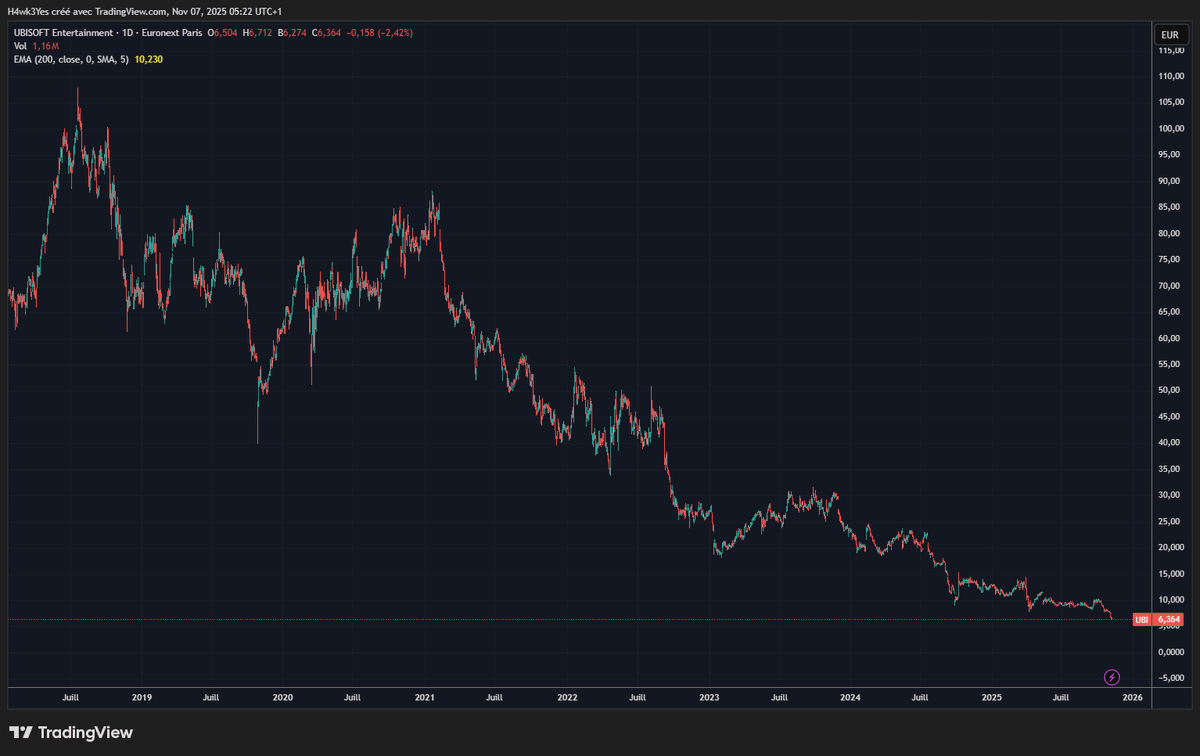Click the TradingView logo at bottom
This screenshot has width=1200, height=756.
point(71,733)
